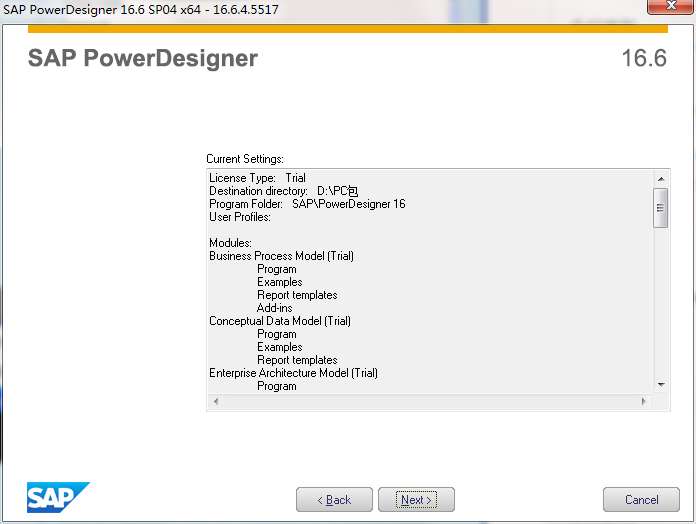Select the 'Destination directory' line

(283, 191)
